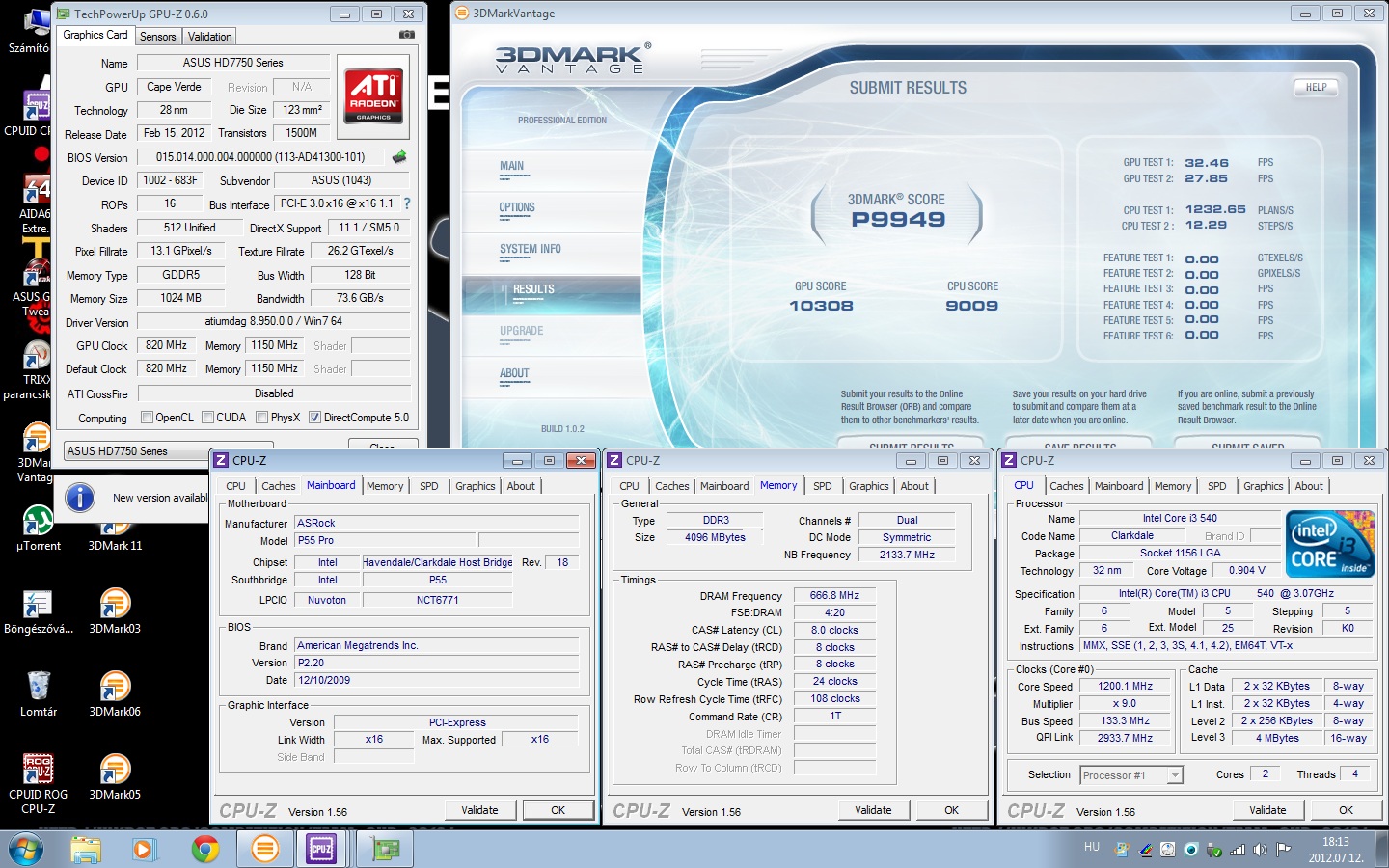Open the µTorrent desktop shortcut
This screenshot has width=1389, height=868.
tap(38, 522)
